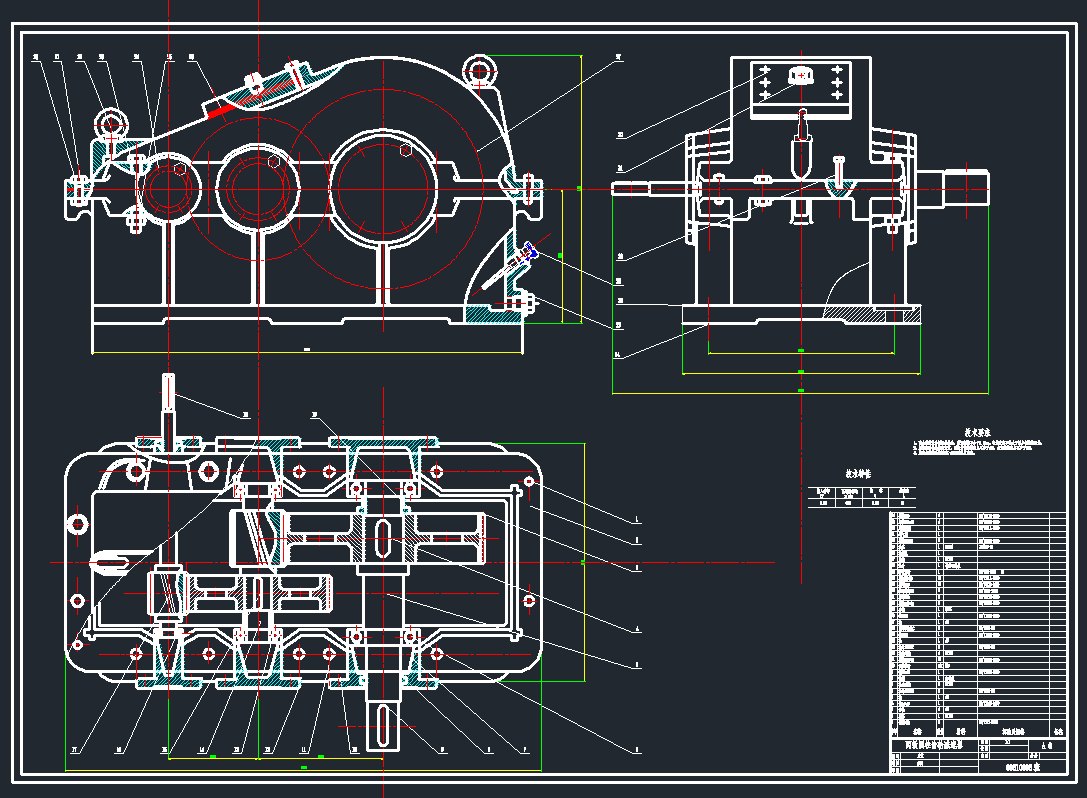Select the blue oil dipstick in front view
This screenshot has height=798, width=1087.
coord(530,251)
